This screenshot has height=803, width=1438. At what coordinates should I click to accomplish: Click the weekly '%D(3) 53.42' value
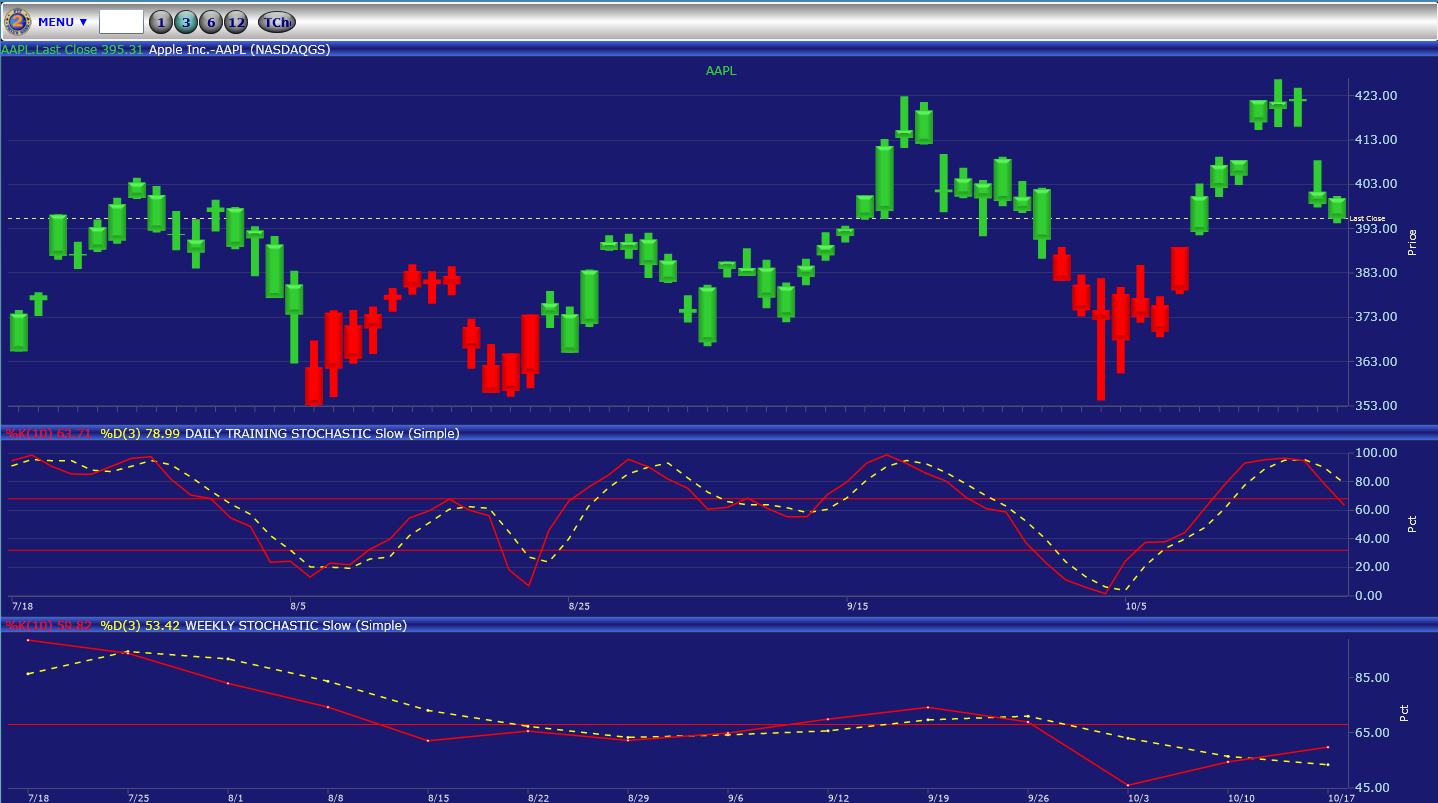[140, 625]
